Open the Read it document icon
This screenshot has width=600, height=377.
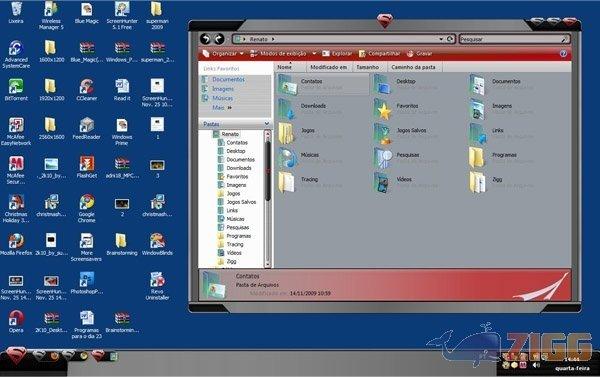pos(122,90)
